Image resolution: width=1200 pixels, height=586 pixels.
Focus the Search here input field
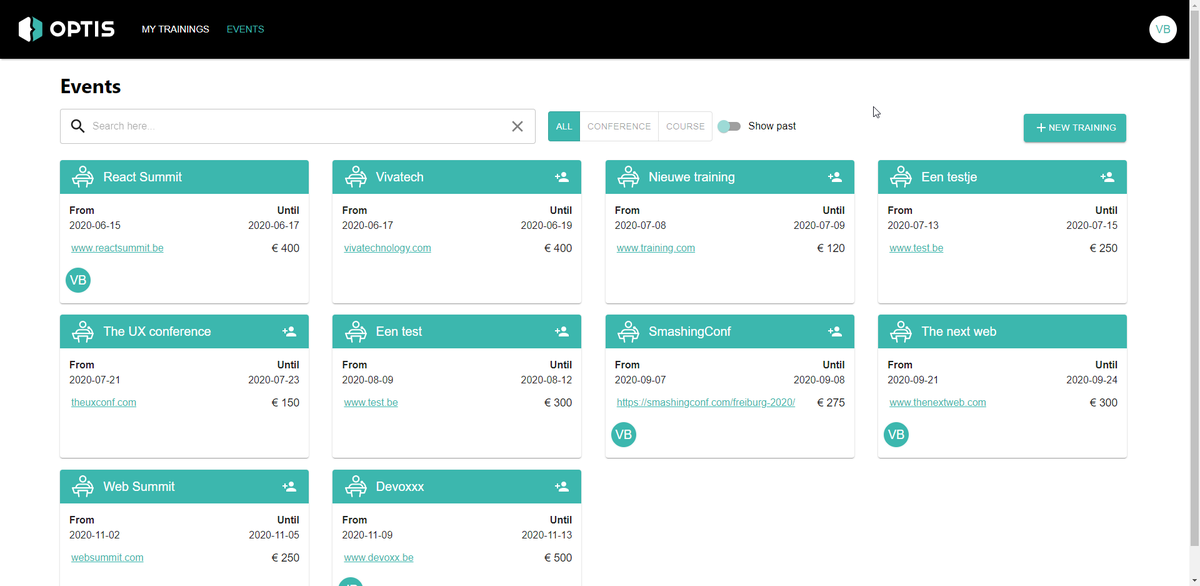pyautogui.click(x=297, y=126)
